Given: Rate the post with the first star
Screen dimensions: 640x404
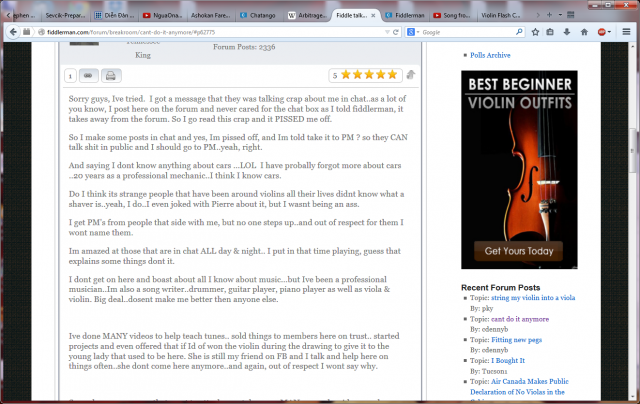Looking at the screenshot, I should coord(346,75).
